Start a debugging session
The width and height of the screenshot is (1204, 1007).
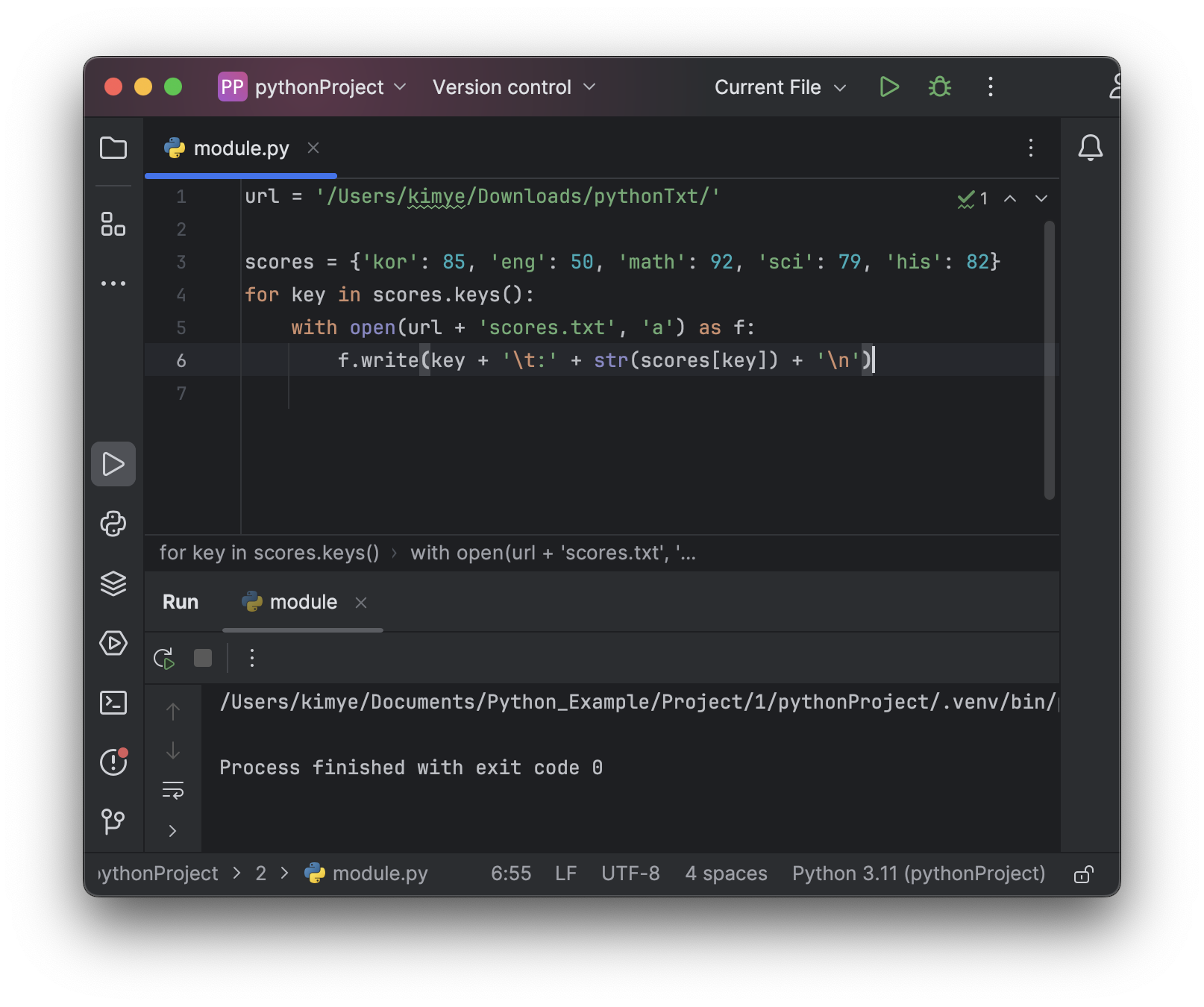click(x=939, y=87)
